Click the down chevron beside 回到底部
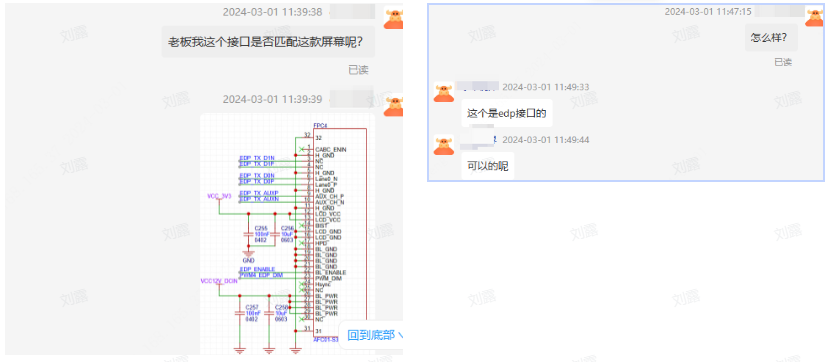The width and height of the screenshot is (830, 362). (400, 335)
